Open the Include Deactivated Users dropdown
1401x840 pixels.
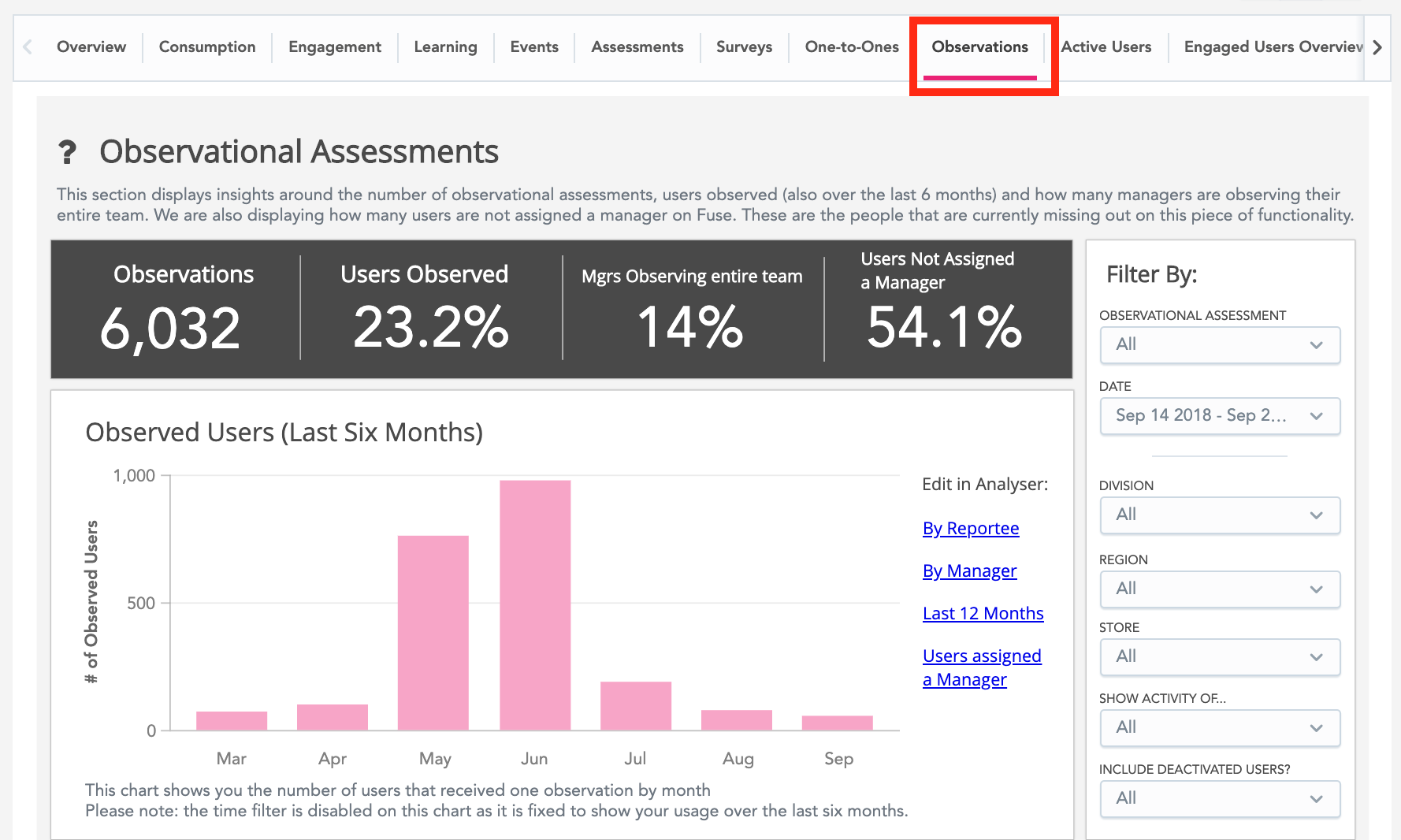click(x=1219, y=799)
